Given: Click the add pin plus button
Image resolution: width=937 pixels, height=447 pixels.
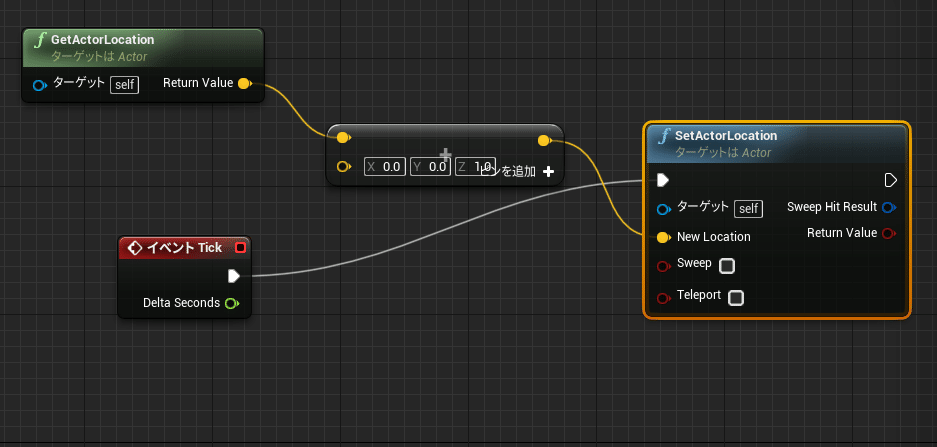Looking at the screenshot, I should click(549, 172).
